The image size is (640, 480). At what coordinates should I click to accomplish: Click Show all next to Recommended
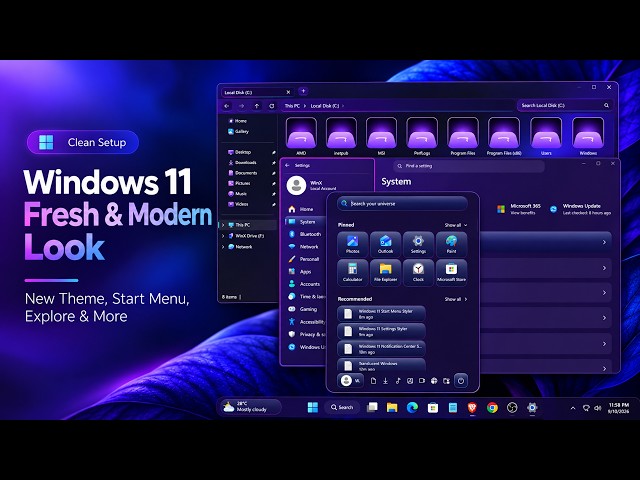(456, 299)
